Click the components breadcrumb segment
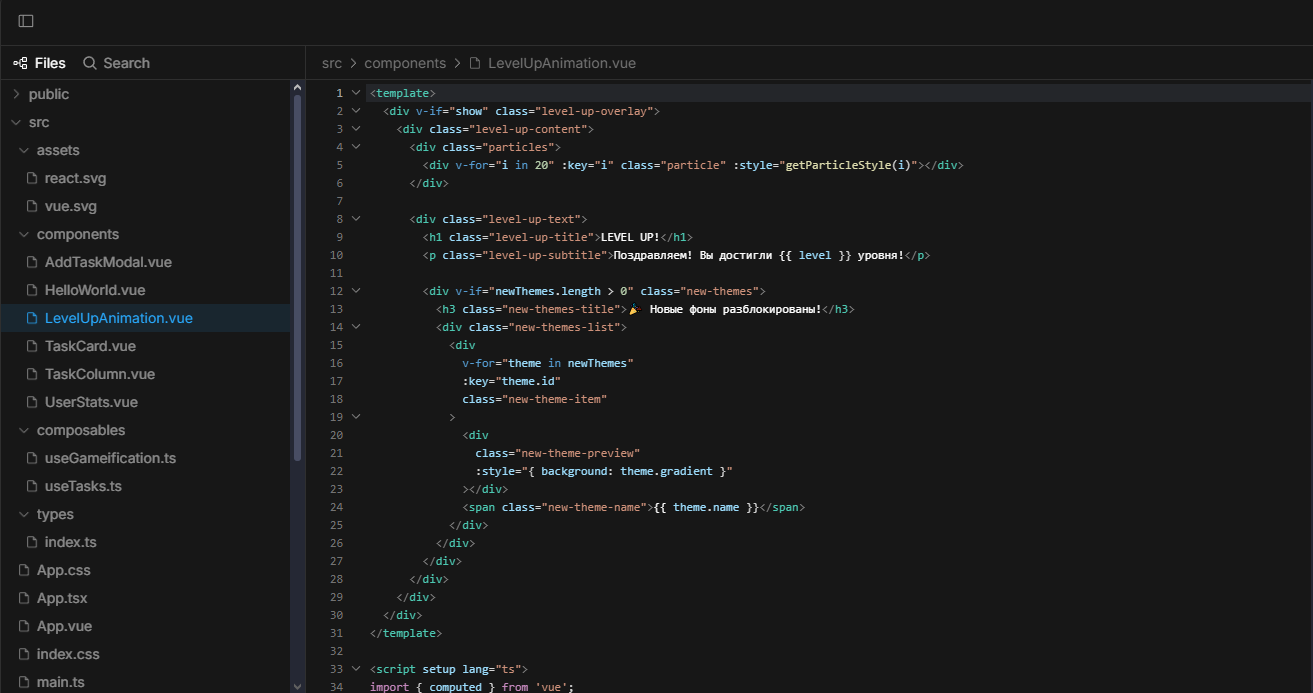This screenshot has width=1313, height=693. [405, 63]
